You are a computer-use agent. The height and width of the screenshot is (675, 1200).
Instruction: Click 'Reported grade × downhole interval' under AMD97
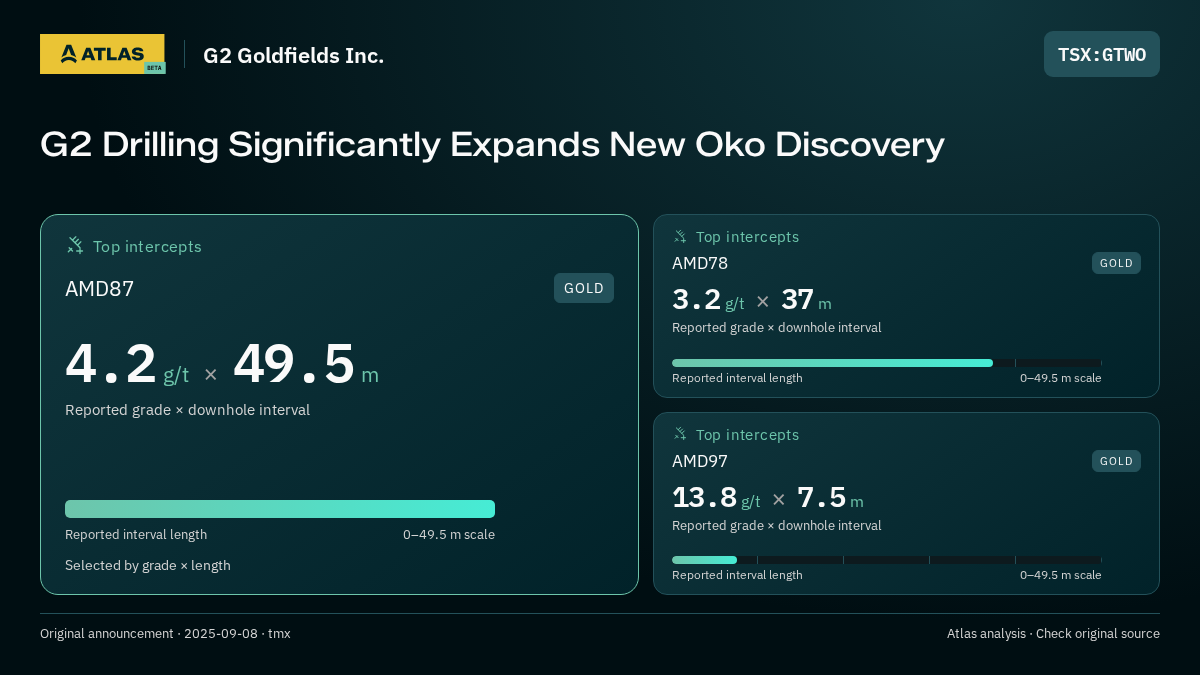tap(776, 525)
